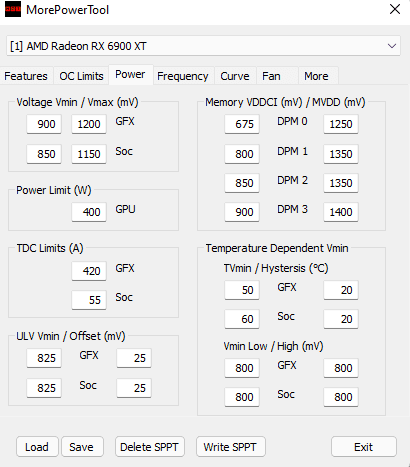Image resolution: width=410 pixels, height=467 pixels.
Task: Click the GFX TDC limit field (420)
Action: 89,271
